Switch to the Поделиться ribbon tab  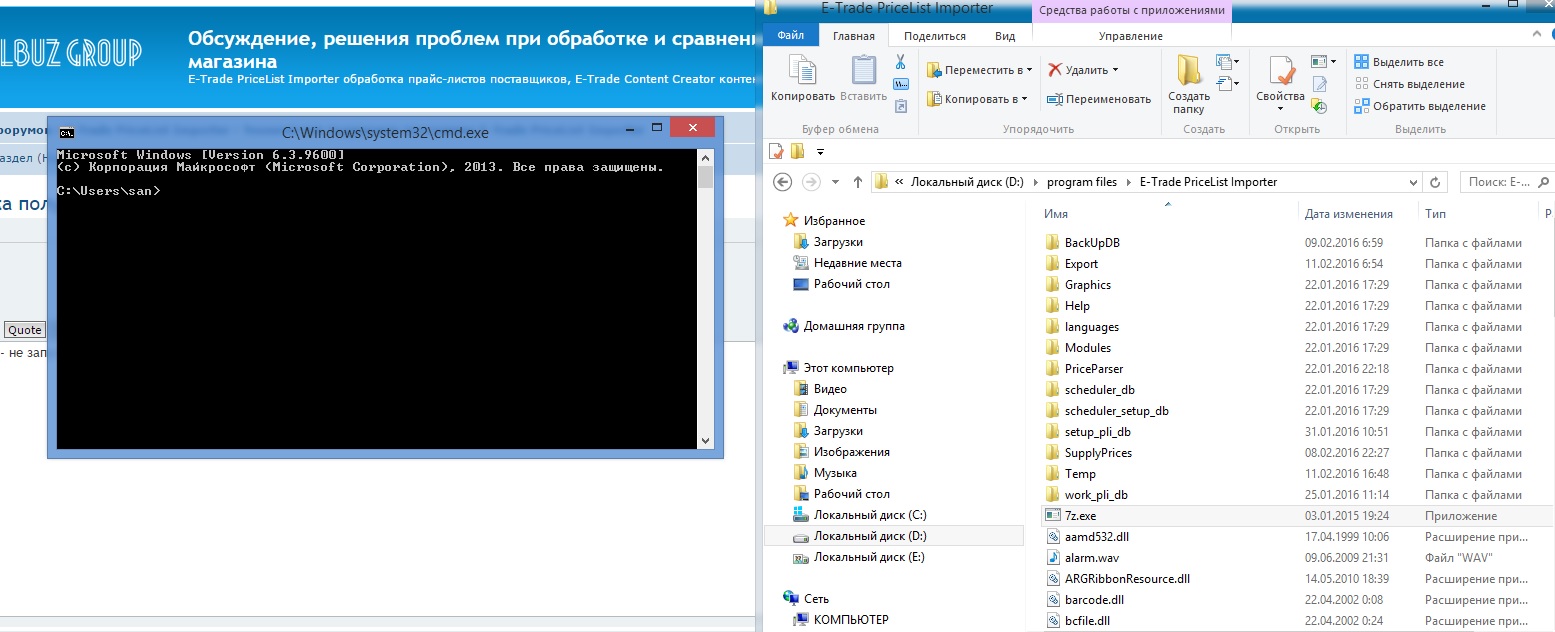click(x=934, y=36)
